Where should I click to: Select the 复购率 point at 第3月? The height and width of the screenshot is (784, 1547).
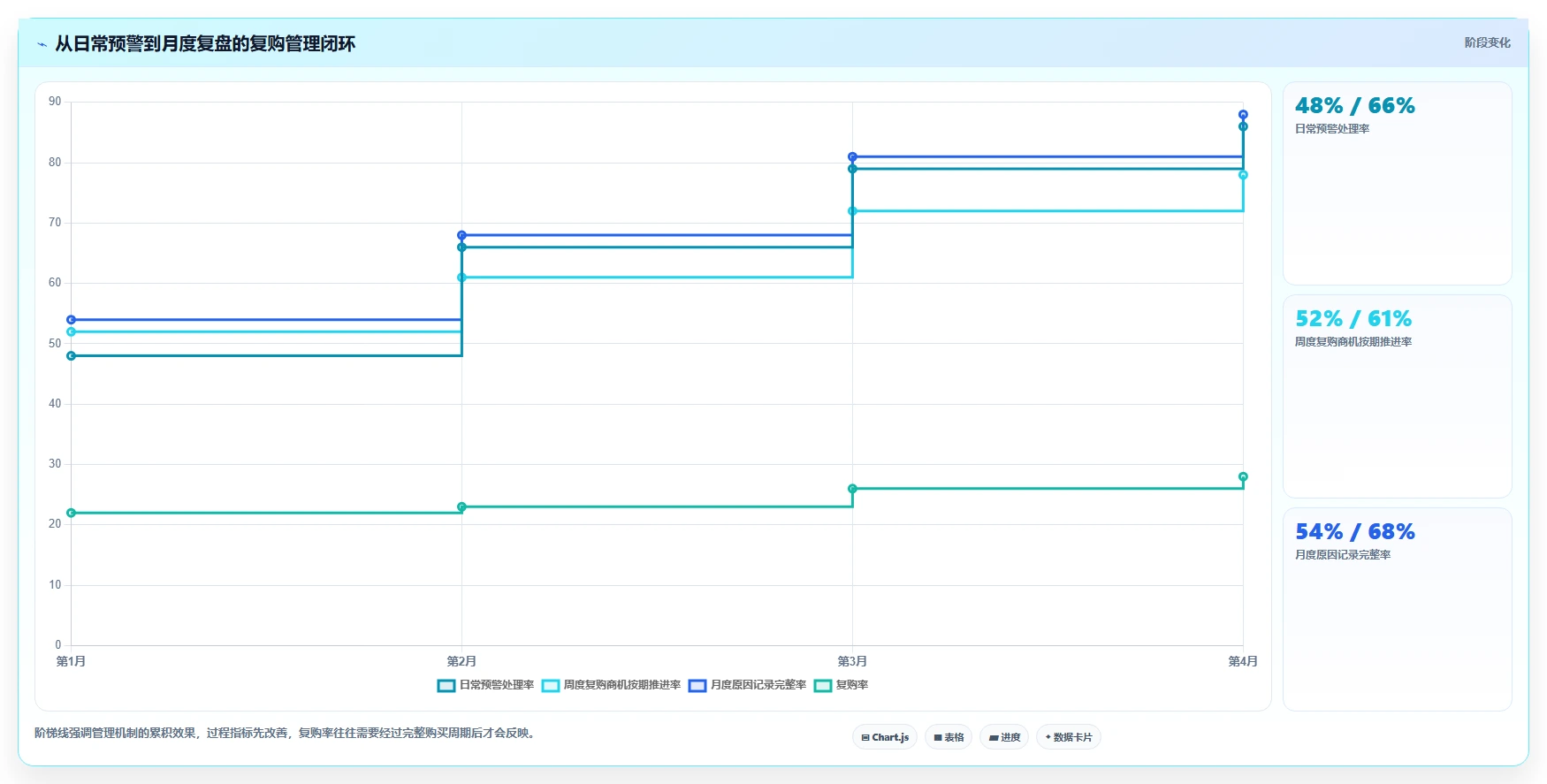[x=852, y=489]
